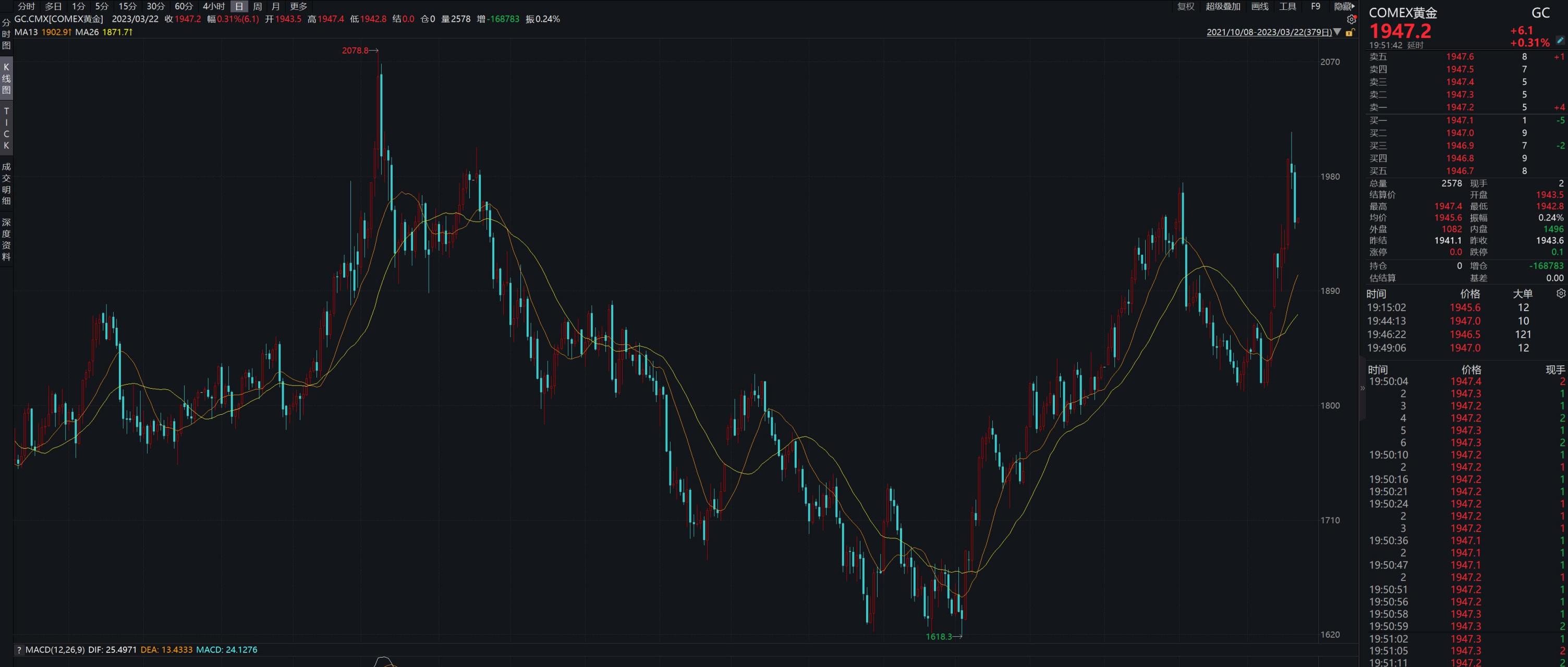This screenshot has width=1568, height=667.
Task: Switch to 分时 timeframe tab
Action: pos(26,7)
